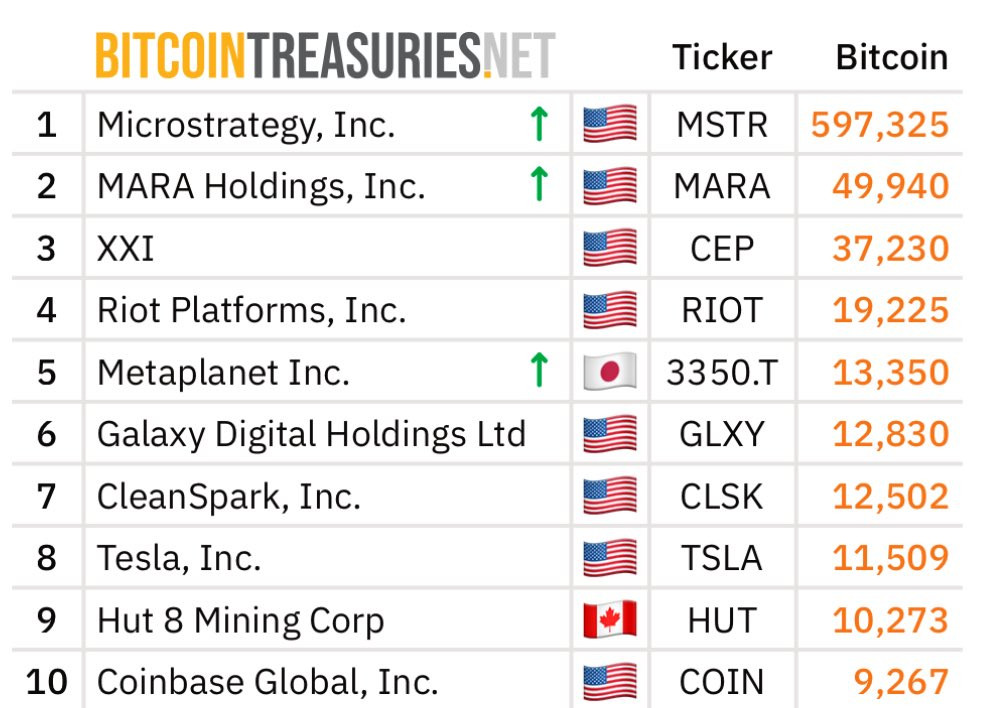Click the BitcoinTreasuries.net logo
Image resolution: width=1002 pixels, height=708 pixels.
[325, 56]
